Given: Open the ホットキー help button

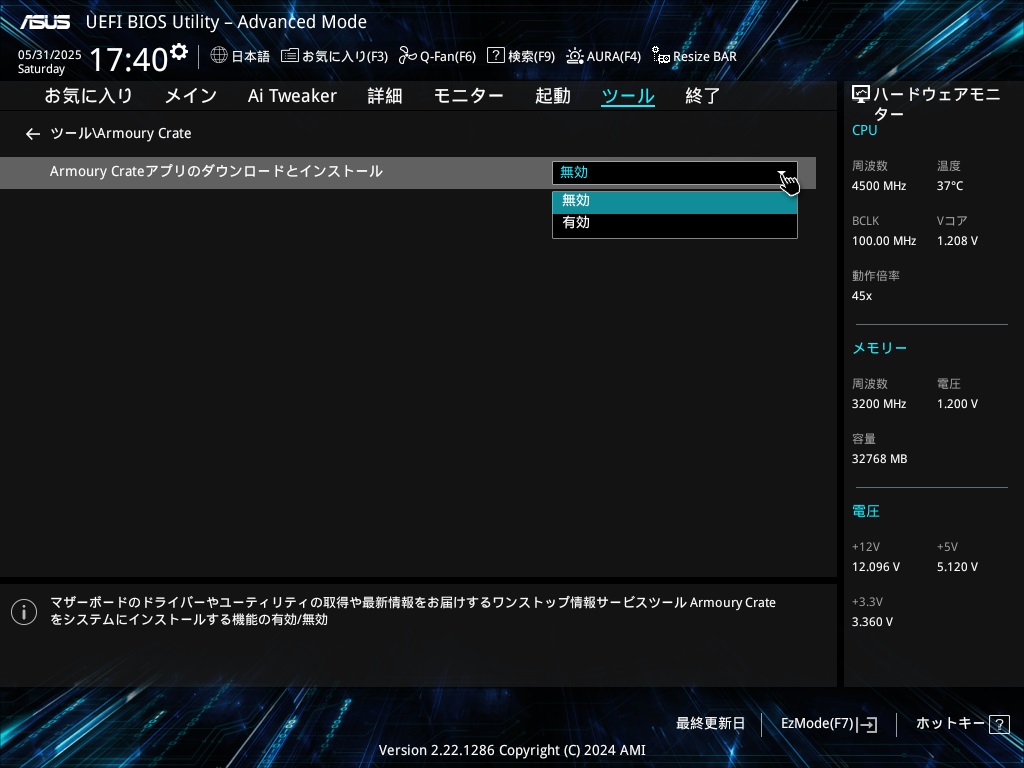Looking at the screenshot, I should click(x=963, y=724).
